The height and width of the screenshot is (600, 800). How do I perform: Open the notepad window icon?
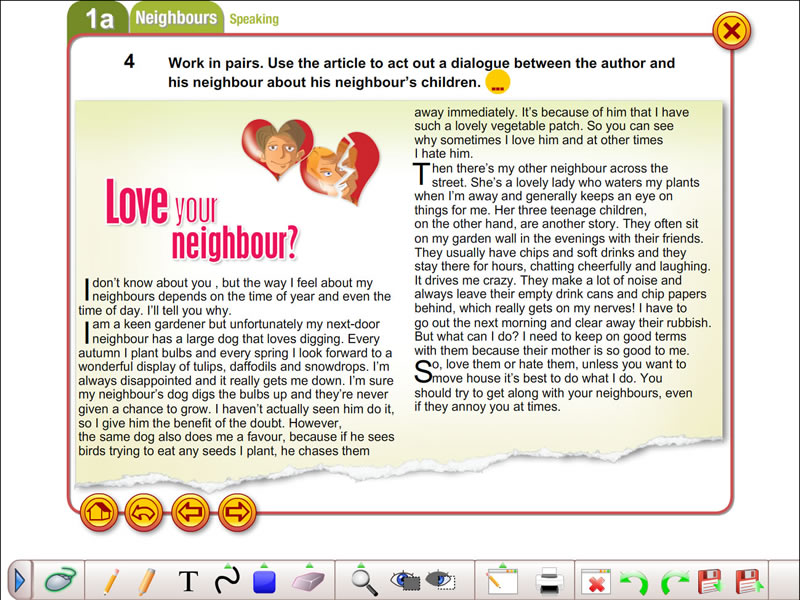[501, 580]
